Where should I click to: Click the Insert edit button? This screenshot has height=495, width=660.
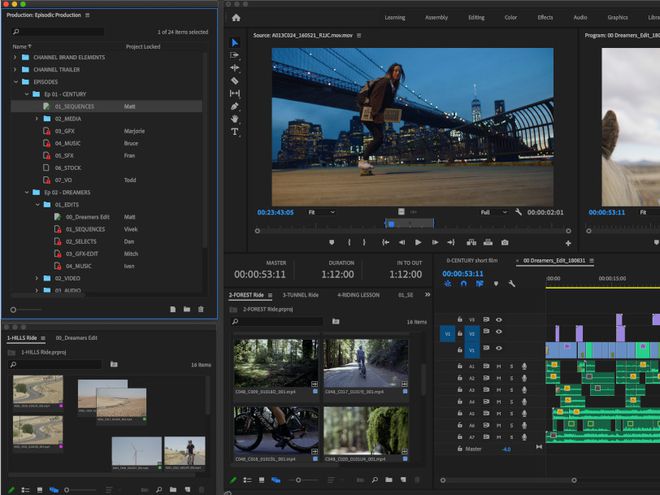pyautogui.click(x=471, y=242)
